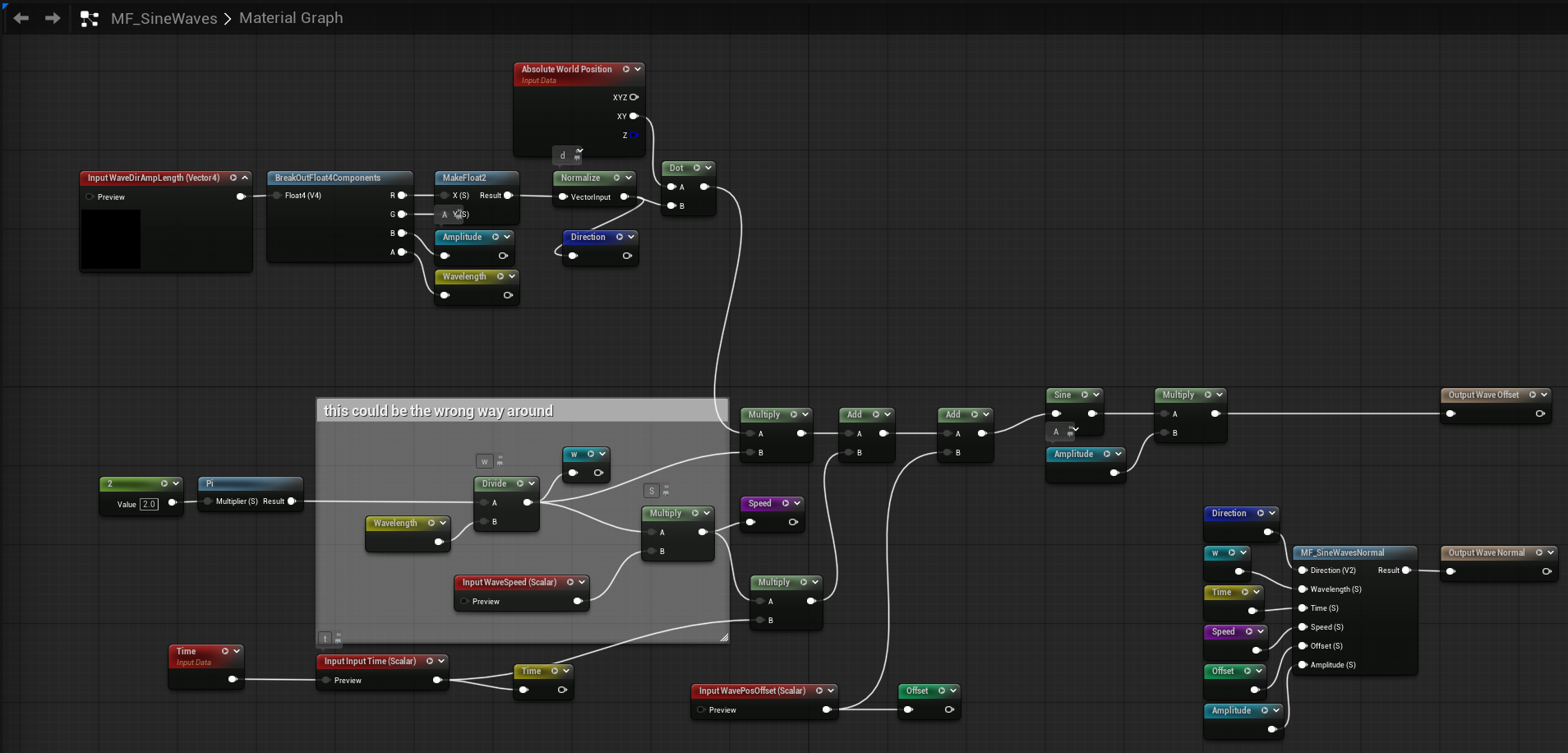The height and width of the screenshot is (753, 1568).
Task: Toggle the InputWaveDirAmpLength Preview pin
Action: [90, 197]
